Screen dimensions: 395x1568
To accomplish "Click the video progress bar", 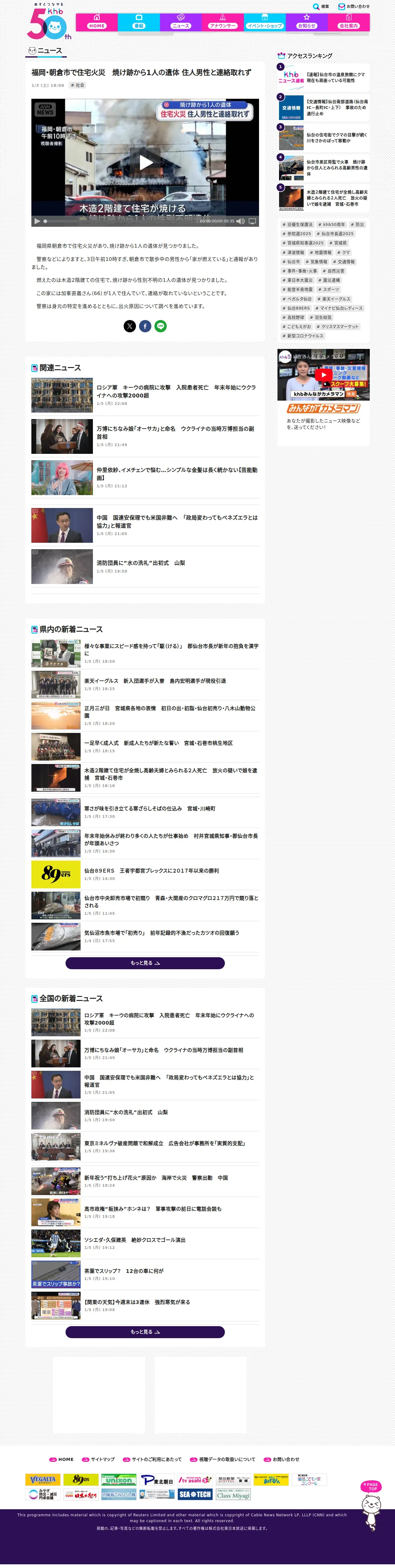I will (121, 221).
